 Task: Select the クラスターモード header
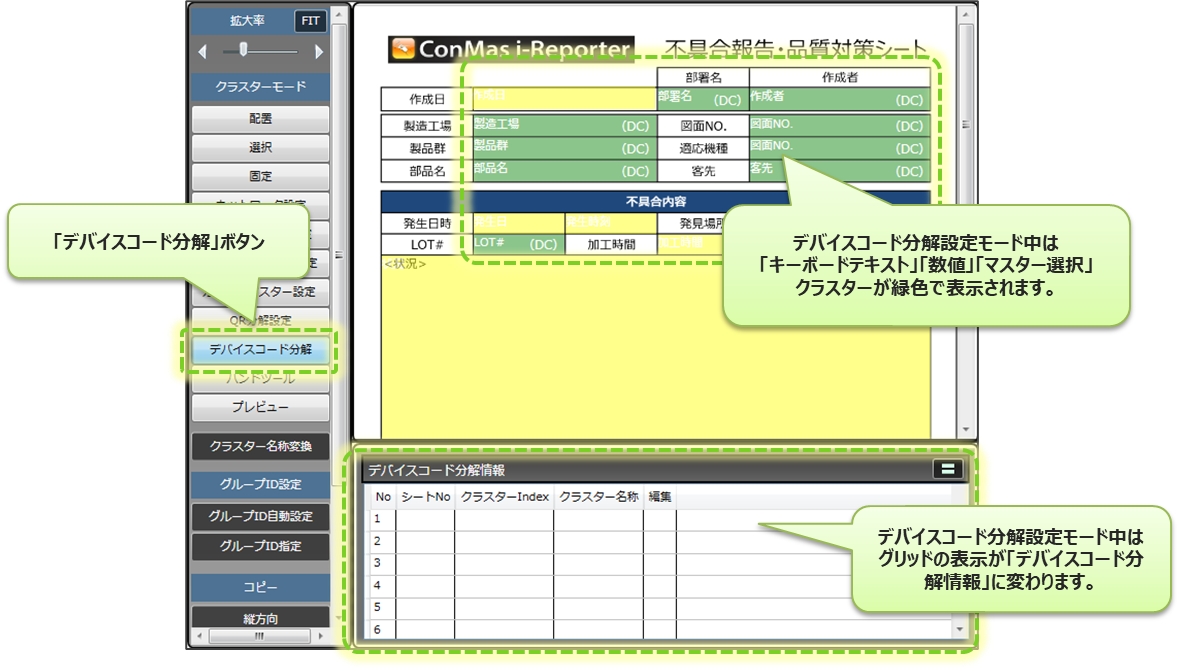(x=260, y=87)
